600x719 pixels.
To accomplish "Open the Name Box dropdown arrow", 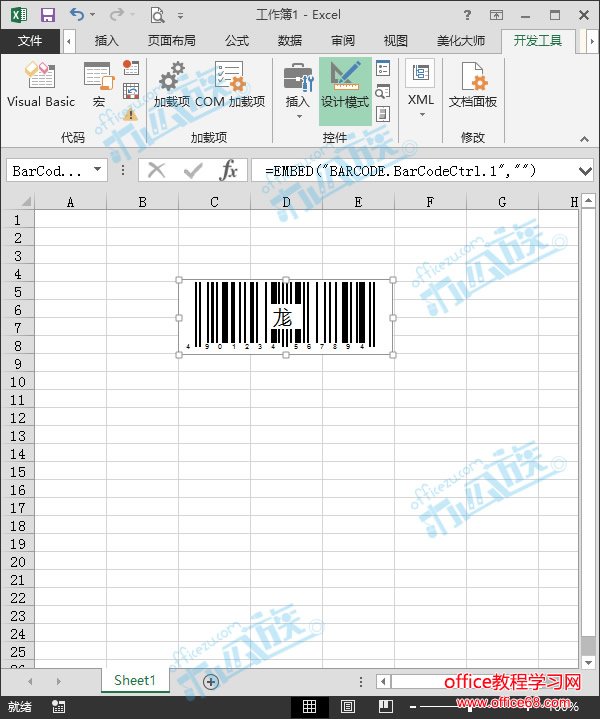I will pos(98,170).
